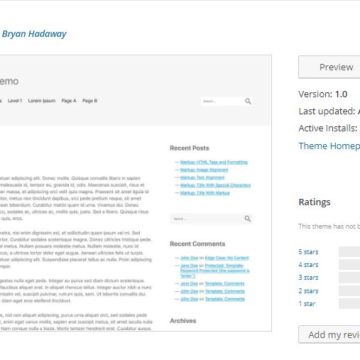Click the 3 stars rating bar

pos(349,277)
